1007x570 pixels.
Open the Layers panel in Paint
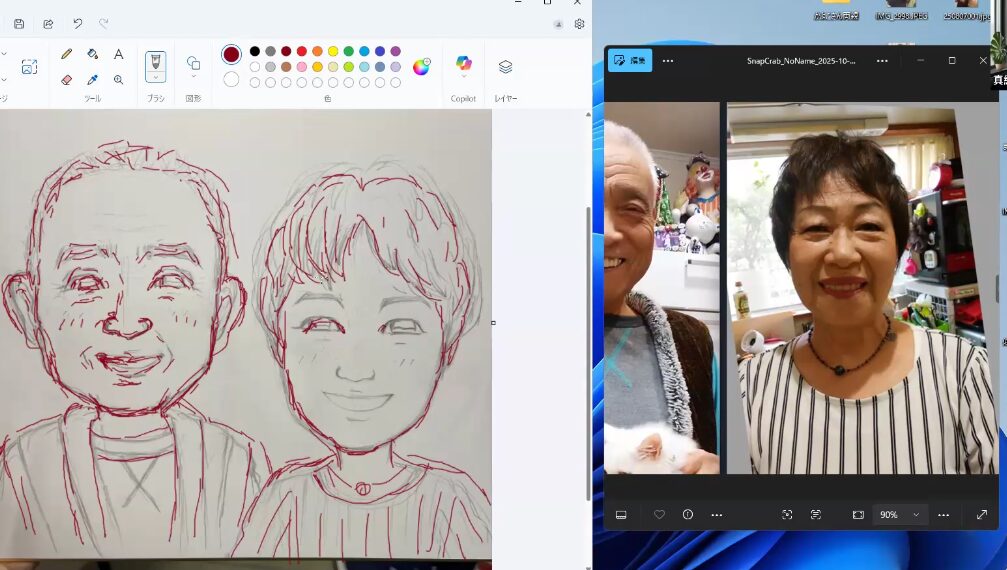[505, 67]
